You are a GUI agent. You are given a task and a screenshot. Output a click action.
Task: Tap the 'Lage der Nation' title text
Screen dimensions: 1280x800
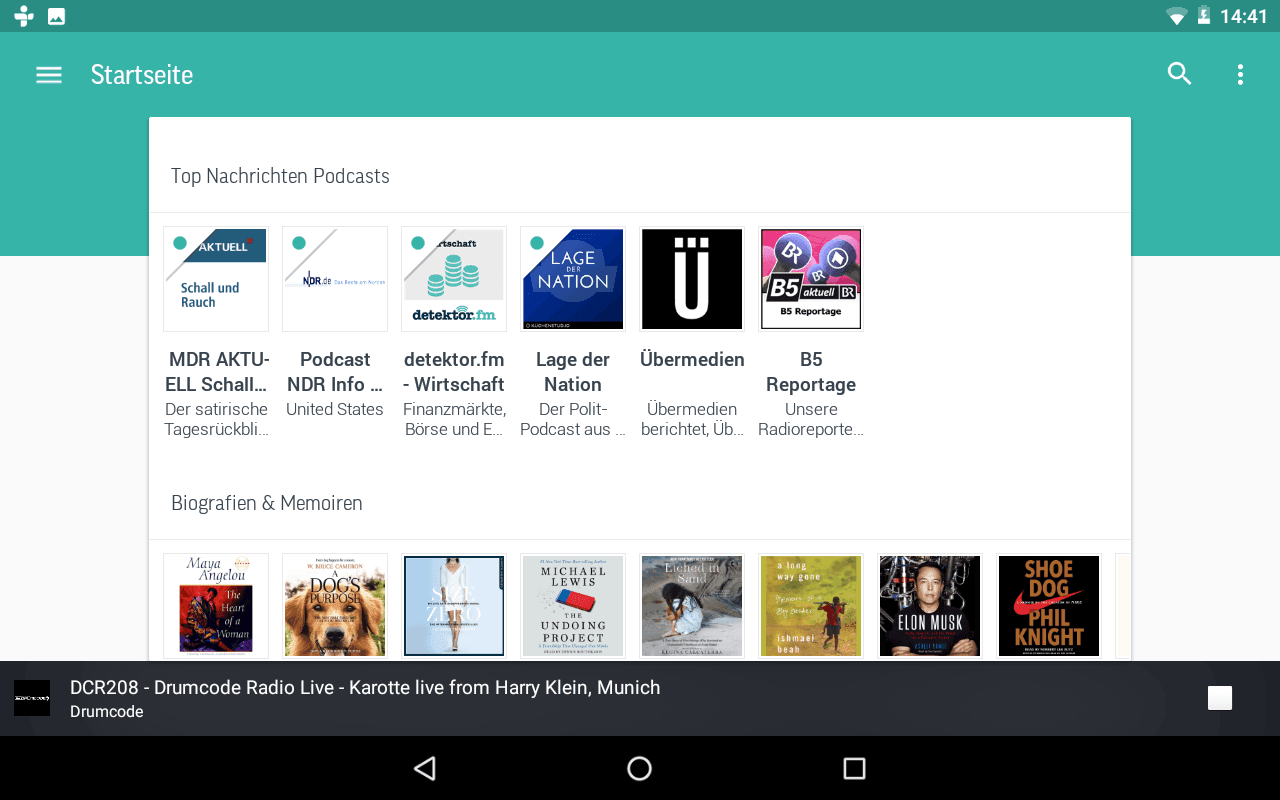click(x=573, y=372)
